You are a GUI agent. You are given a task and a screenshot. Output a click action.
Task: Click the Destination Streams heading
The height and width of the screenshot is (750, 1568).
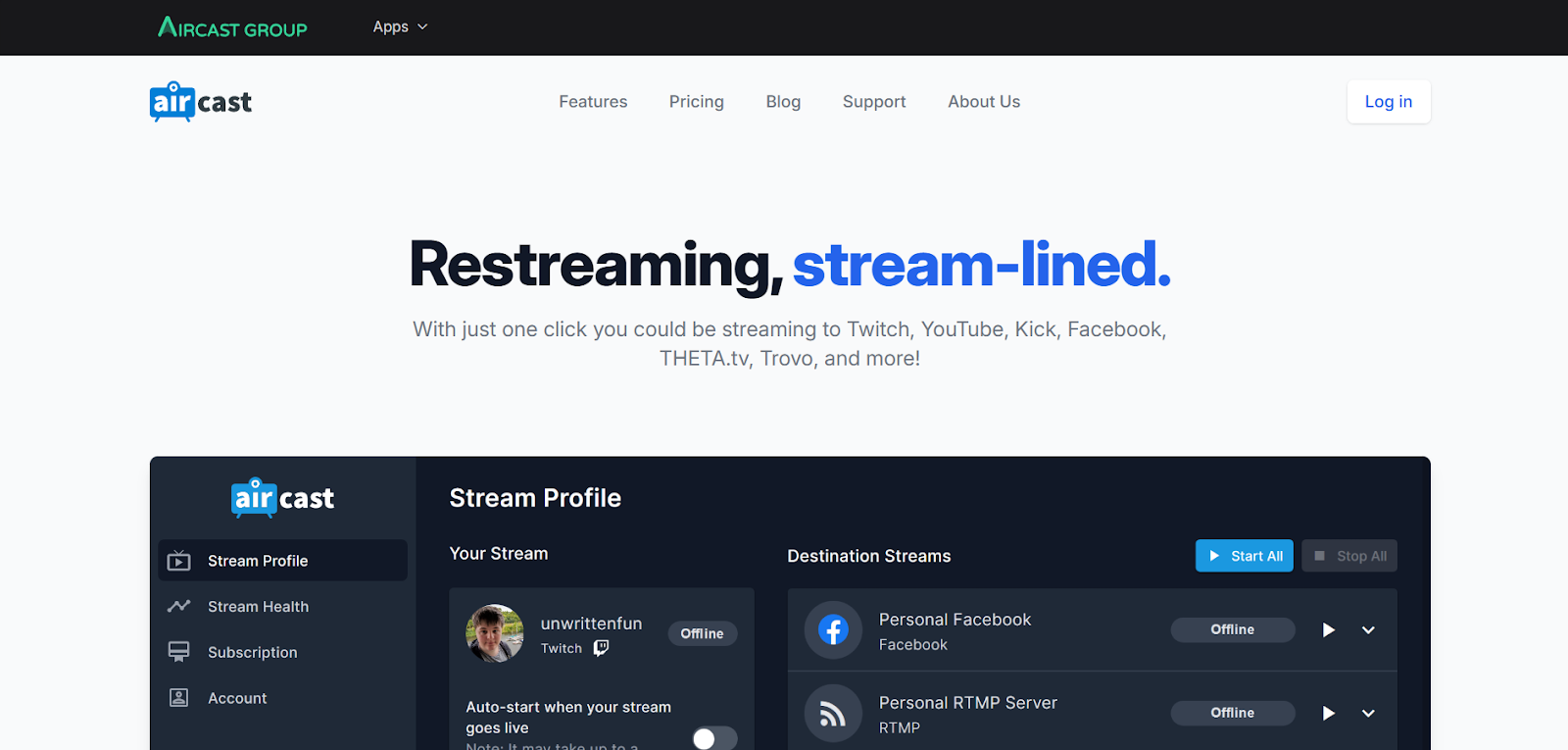[869, 556]
